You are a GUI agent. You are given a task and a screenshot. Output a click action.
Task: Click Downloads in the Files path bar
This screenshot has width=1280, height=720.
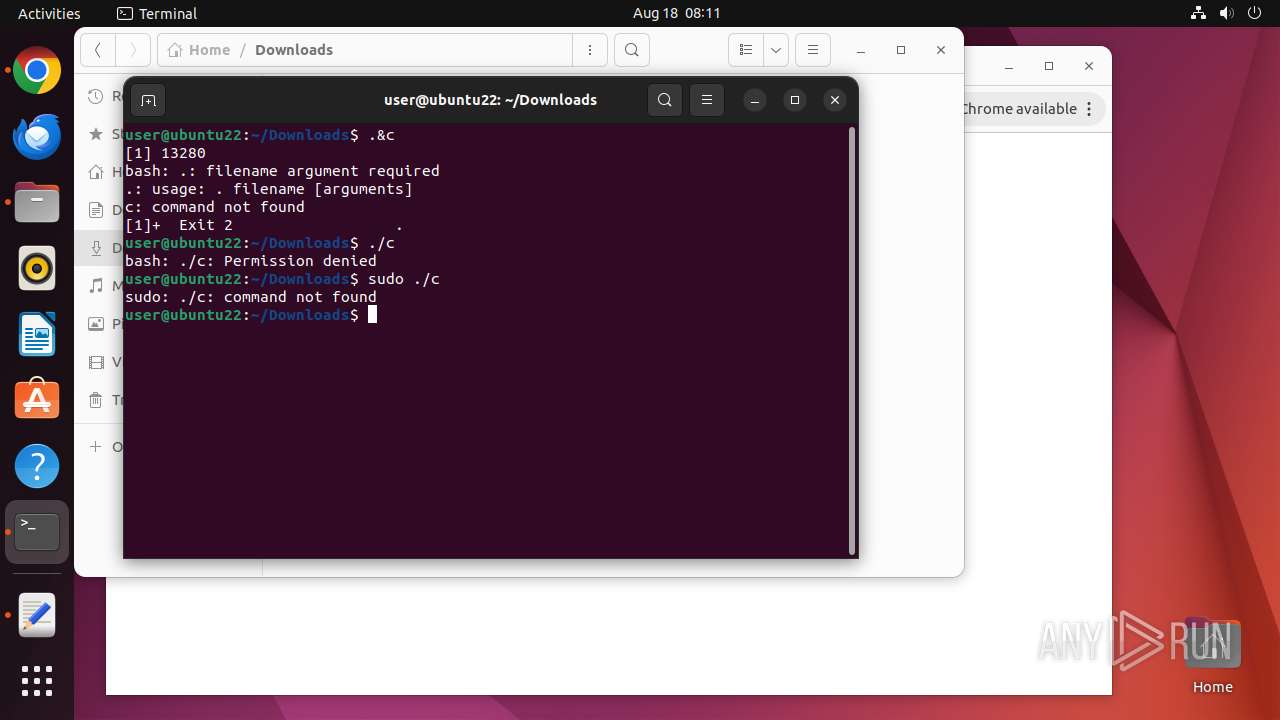pyautogui.click(x=294, y=50)
